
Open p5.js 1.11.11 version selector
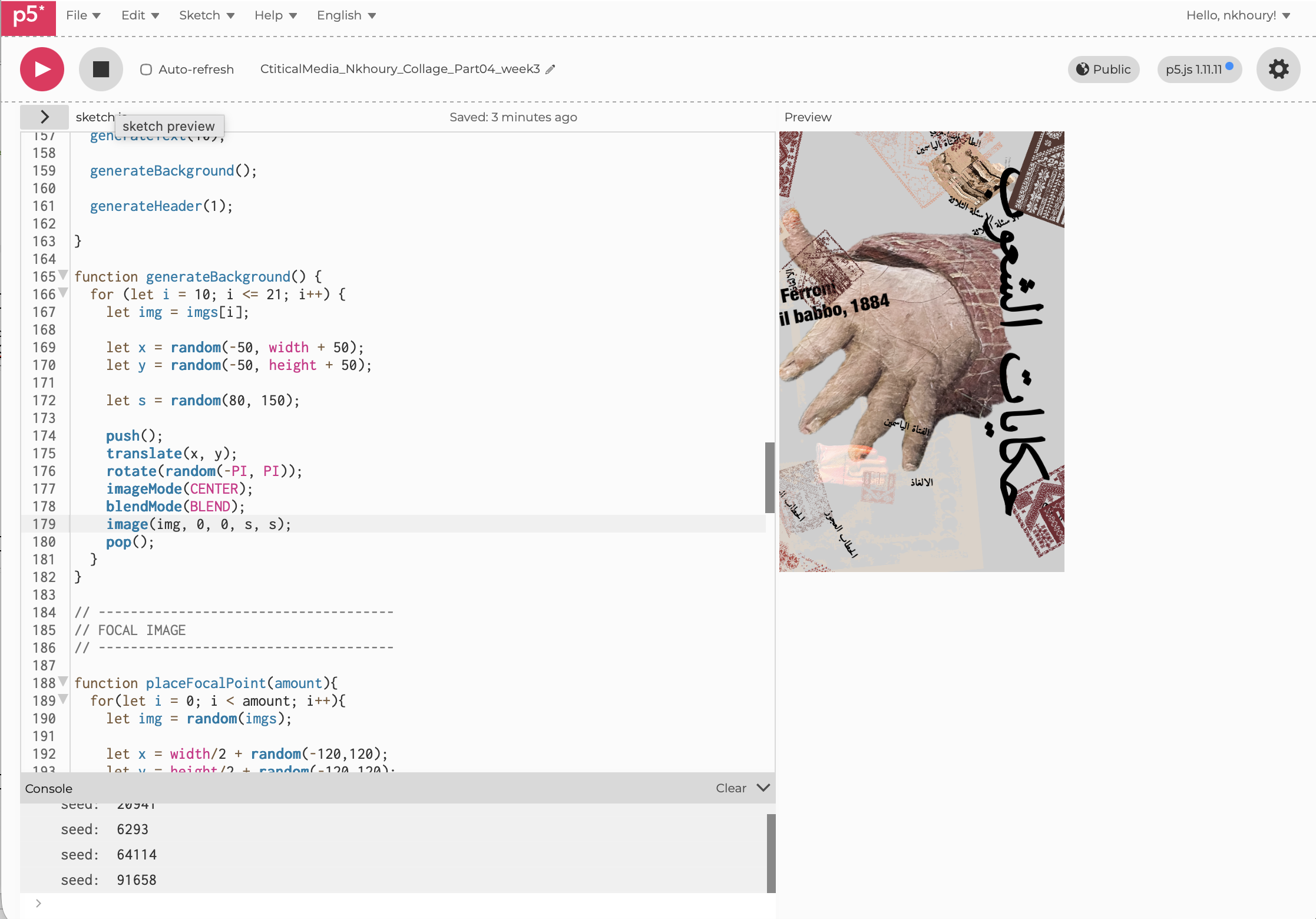point(1199,70)
